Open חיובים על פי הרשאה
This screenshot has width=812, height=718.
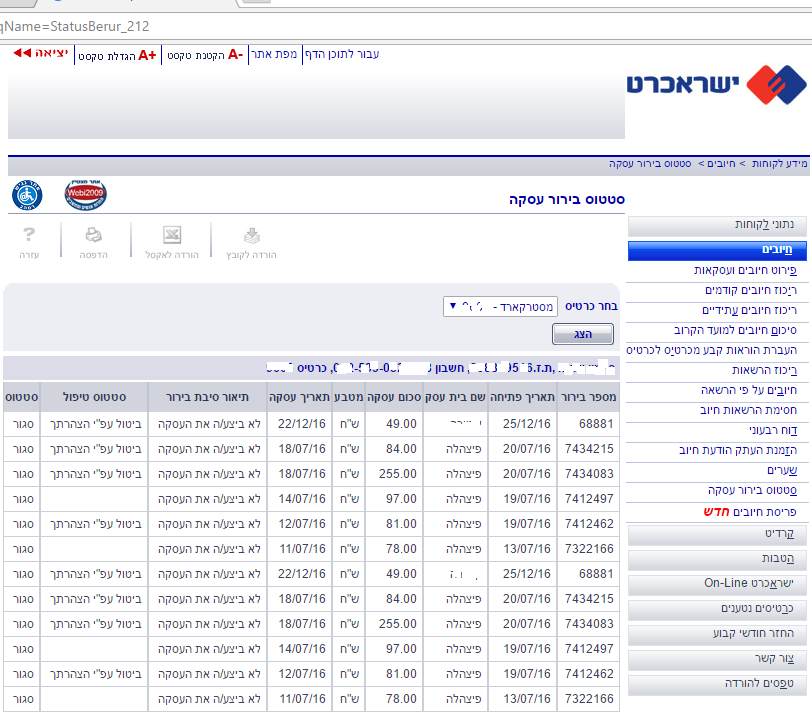tap(749, 390)
